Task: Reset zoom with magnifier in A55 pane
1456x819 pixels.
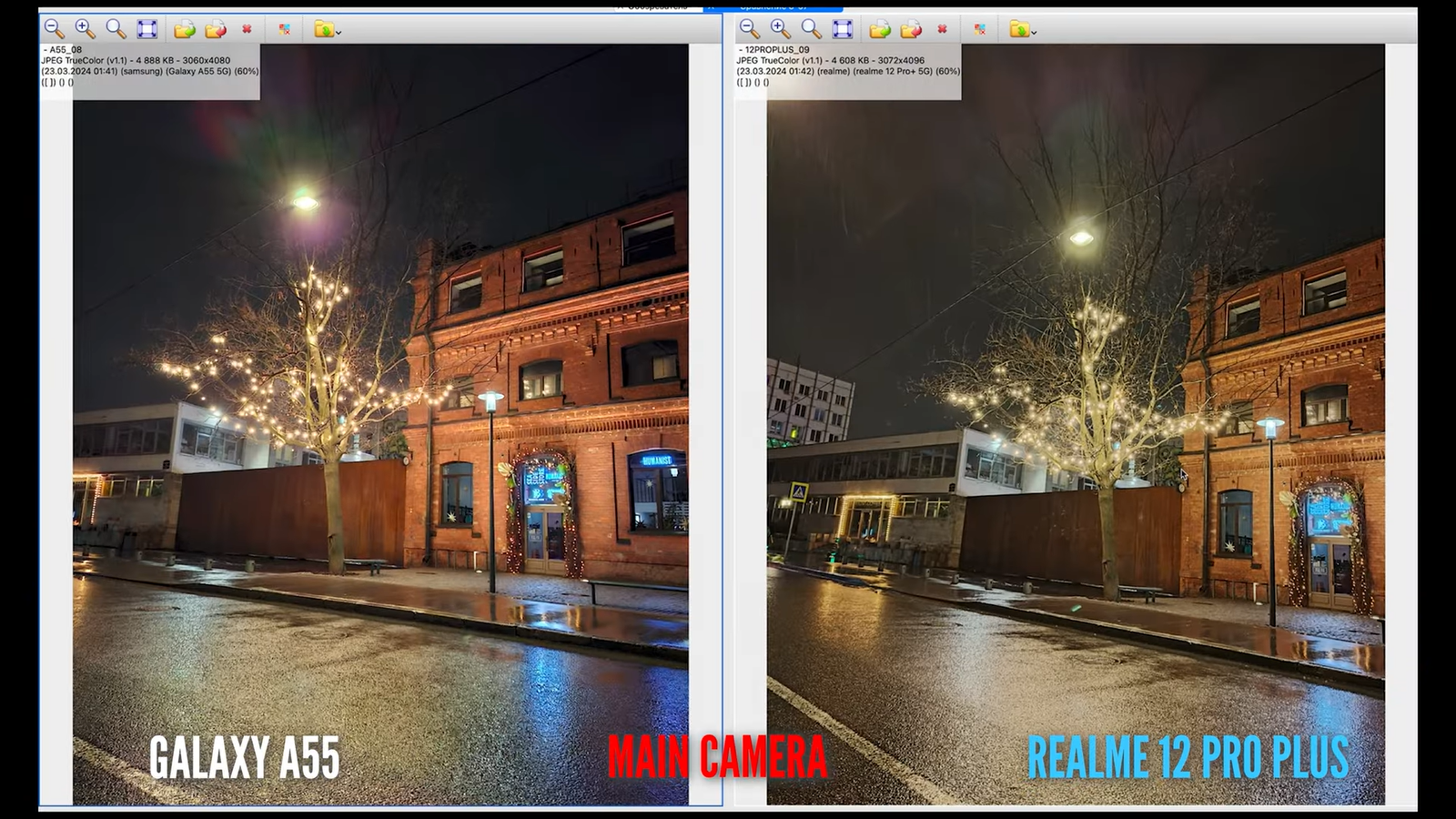Action: pyautogui.click(x=116, y=29)
